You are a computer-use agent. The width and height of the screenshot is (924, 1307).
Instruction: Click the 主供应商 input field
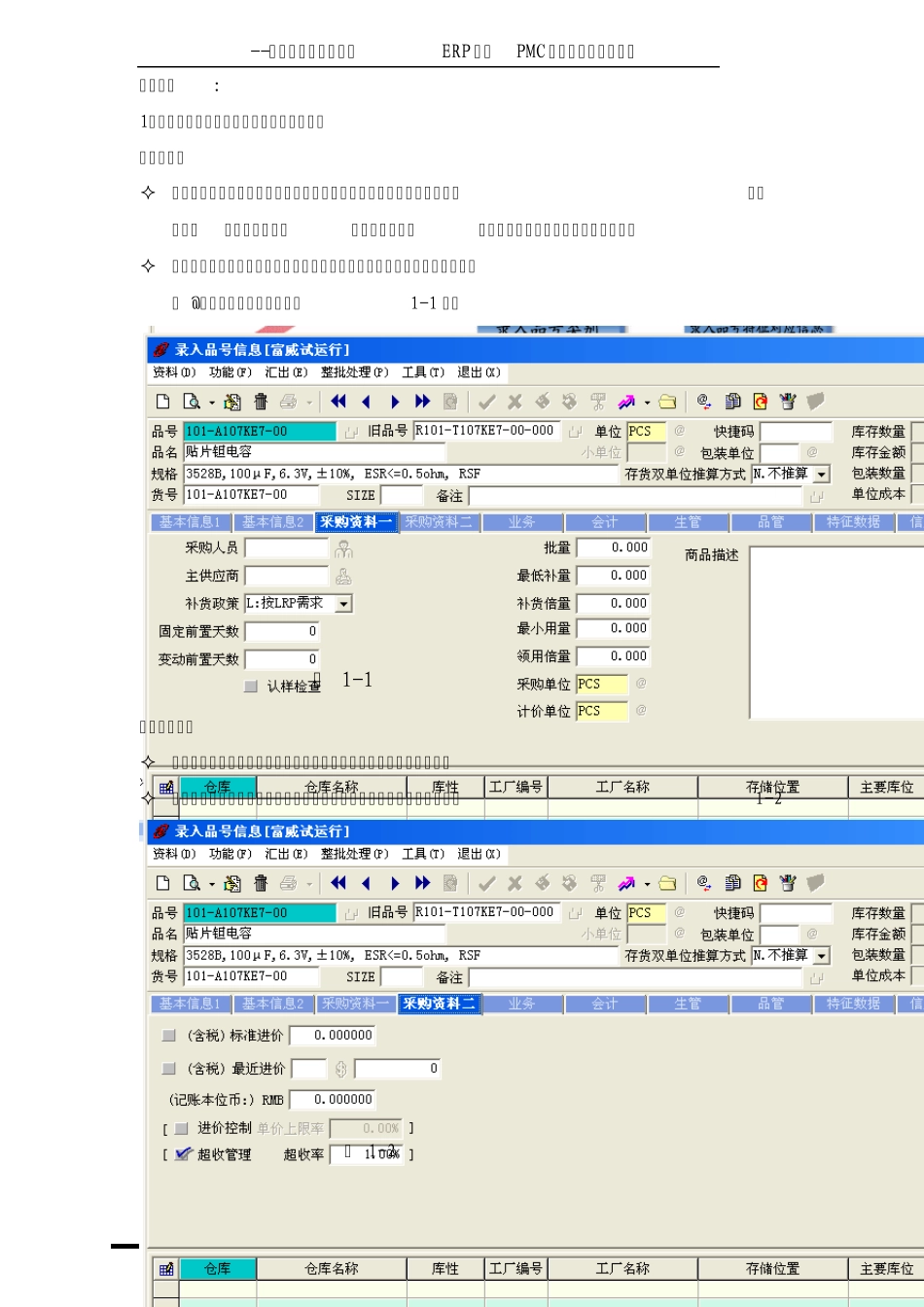[287, 576]
